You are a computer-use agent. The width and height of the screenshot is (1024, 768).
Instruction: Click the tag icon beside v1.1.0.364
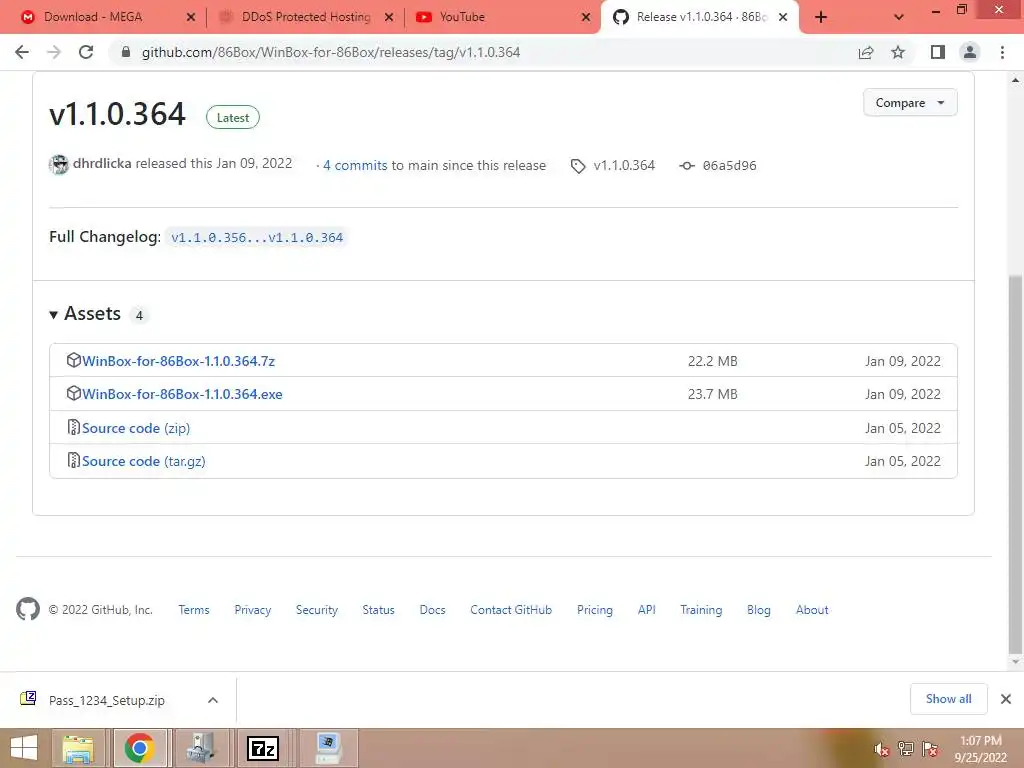578,166
